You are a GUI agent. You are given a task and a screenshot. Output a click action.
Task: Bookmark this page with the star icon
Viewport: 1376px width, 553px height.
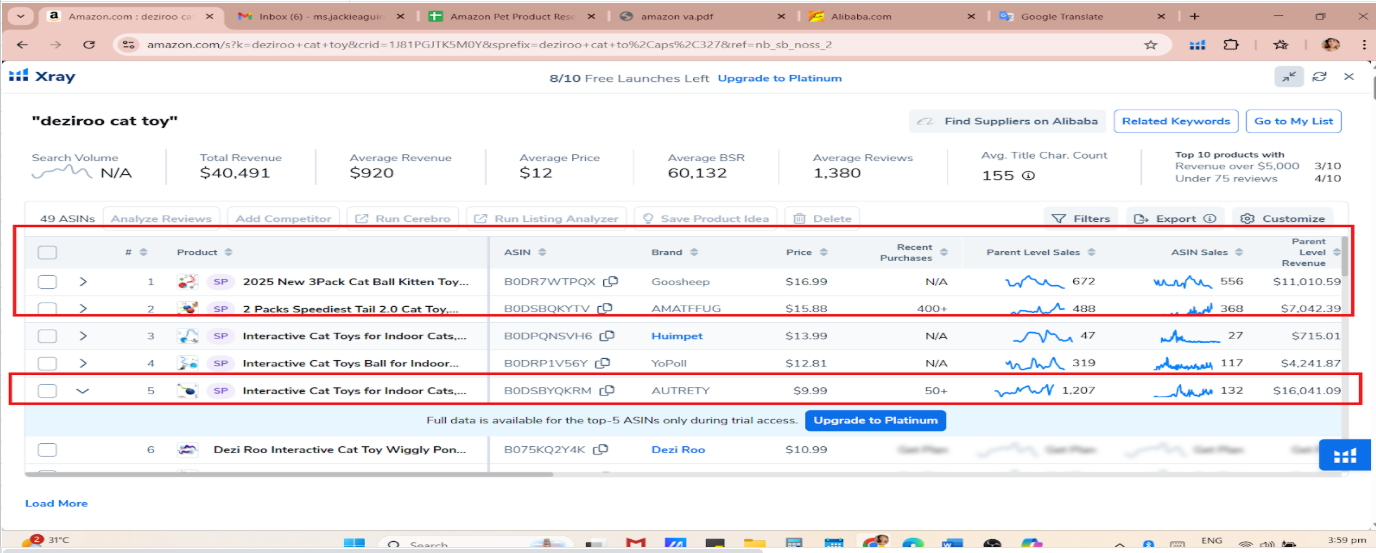pos(1151,45)
